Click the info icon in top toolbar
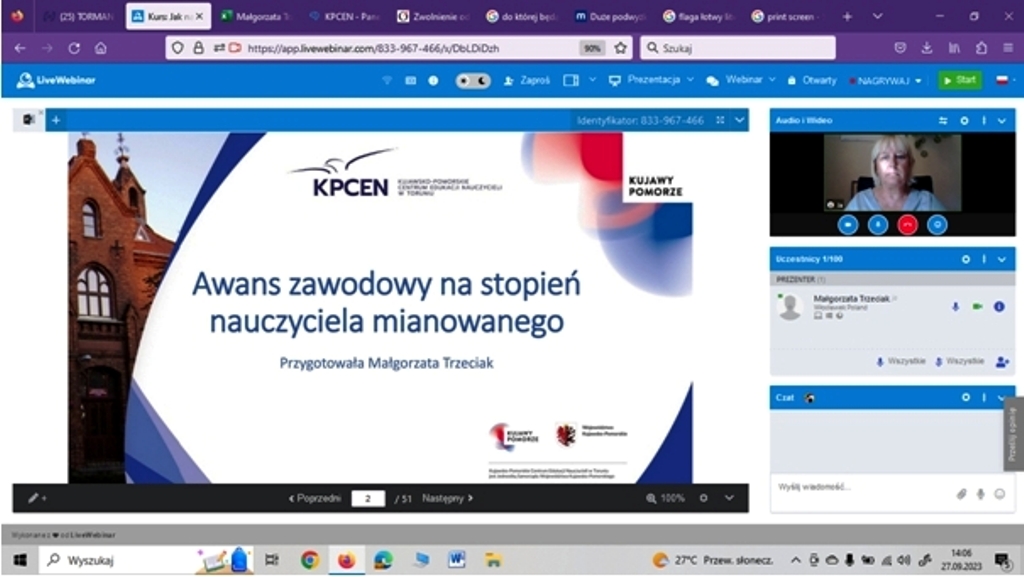Image resolution: width=1024 pixels, height=577 pixels. (x=433, y=80)
